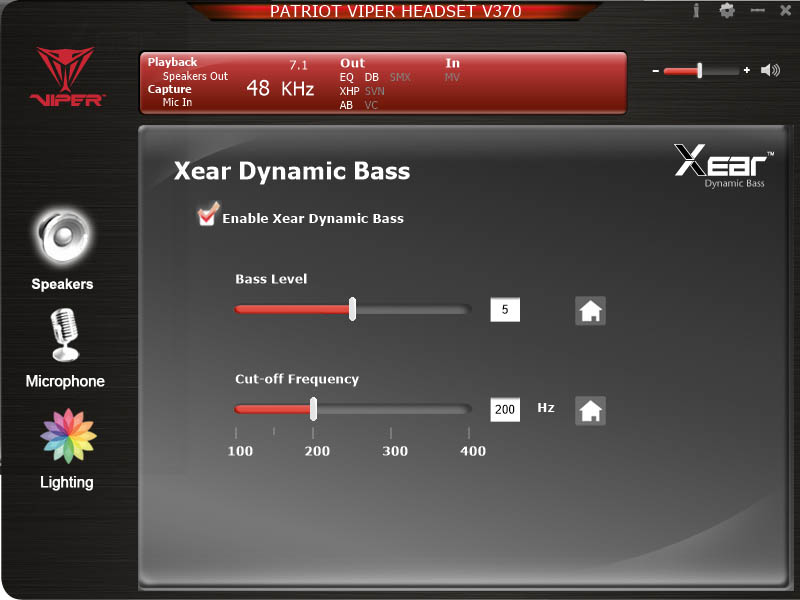Click the Cut-off Frequency label
The width and height of the screenshot is (800, 600).
297,379
